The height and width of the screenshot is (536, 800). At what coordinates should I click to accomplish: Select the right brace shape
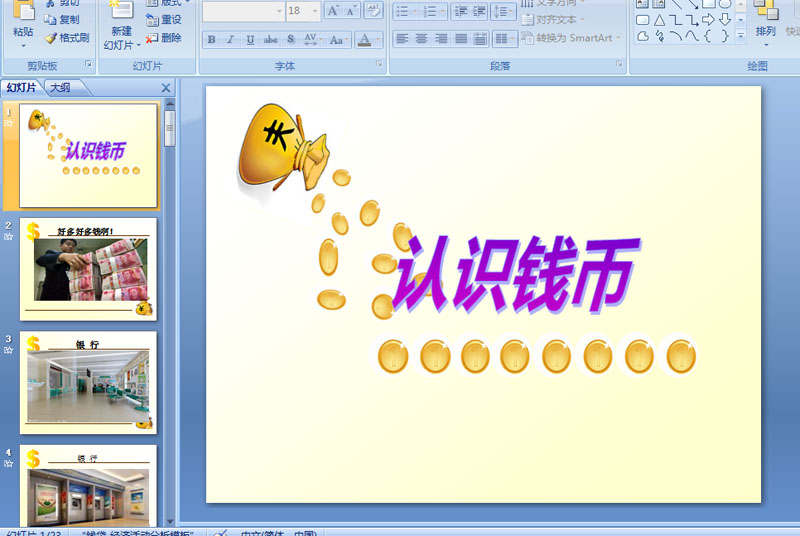[725, 36]
